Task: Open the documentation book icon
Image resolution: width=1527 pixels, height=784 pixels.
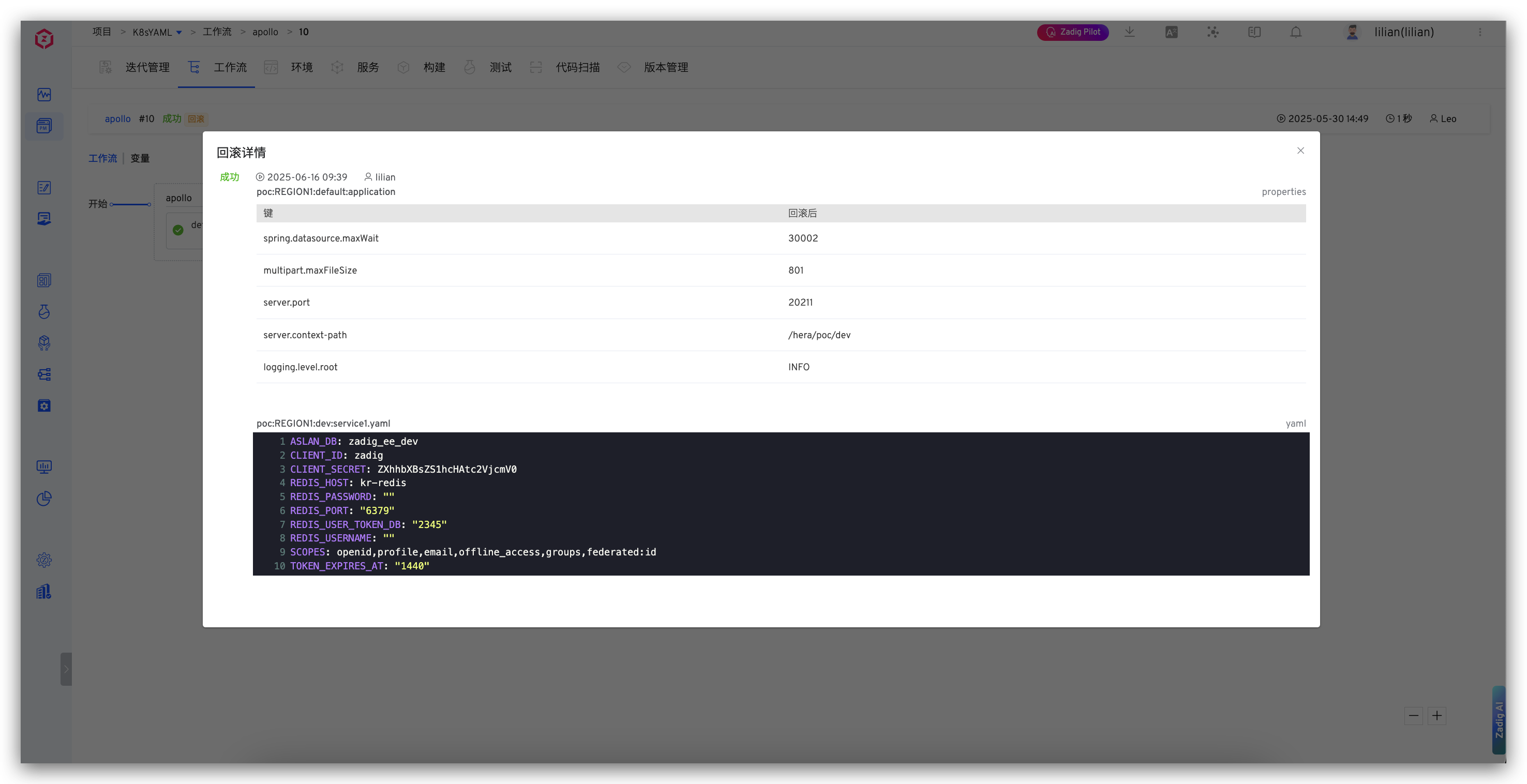Action: pos(1254,32)
